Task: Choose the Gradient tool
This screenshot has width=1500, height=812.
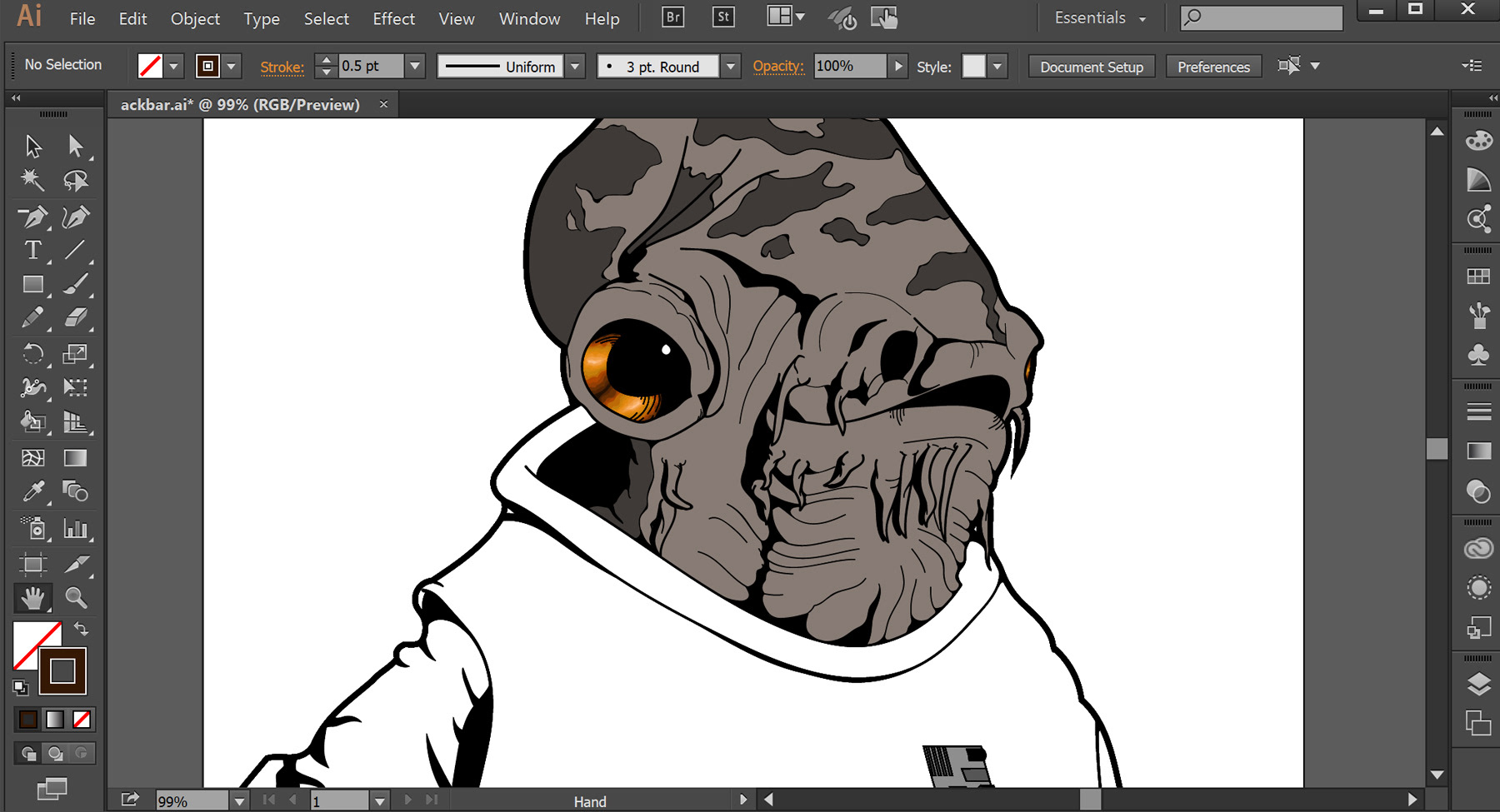Action: pyautogui.click(x=76, y=457)
